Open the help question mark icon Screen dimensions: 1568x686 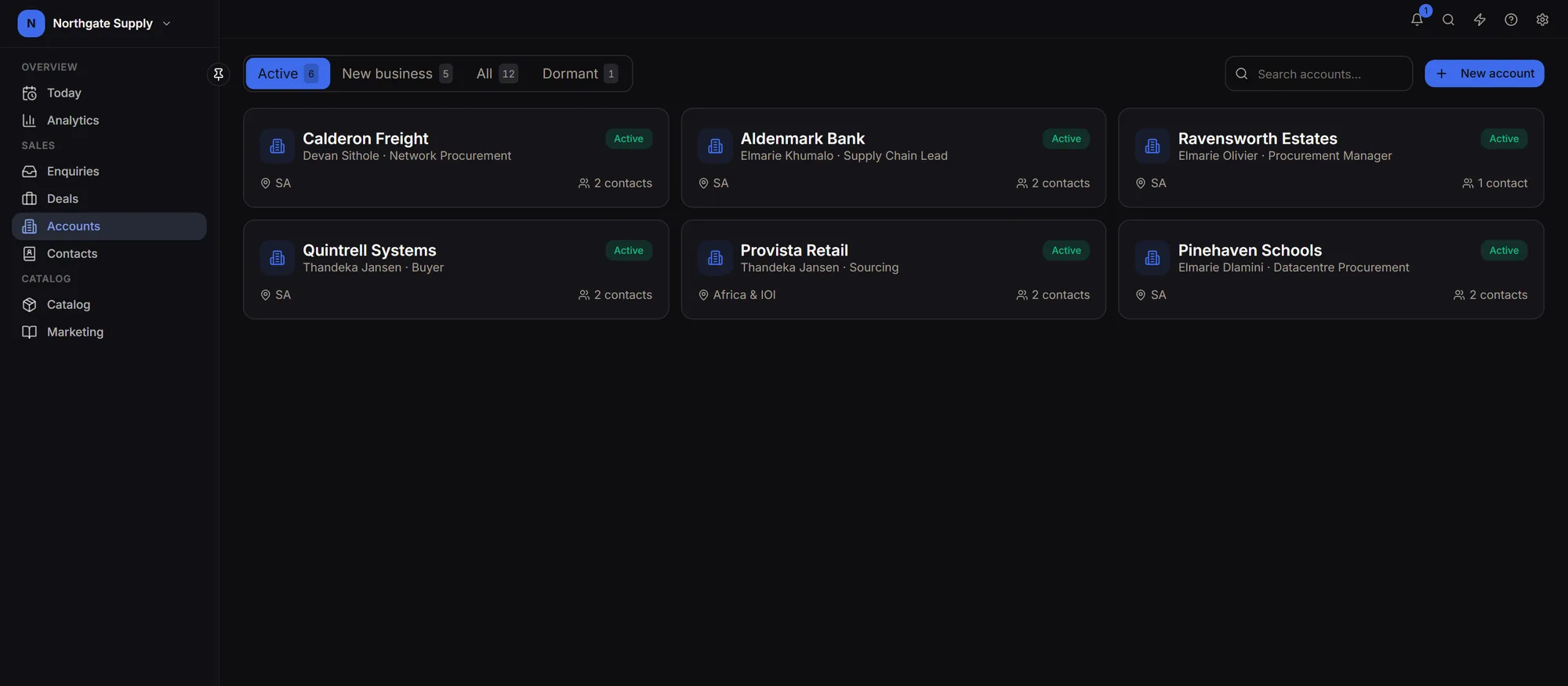tap(1511, 20)
